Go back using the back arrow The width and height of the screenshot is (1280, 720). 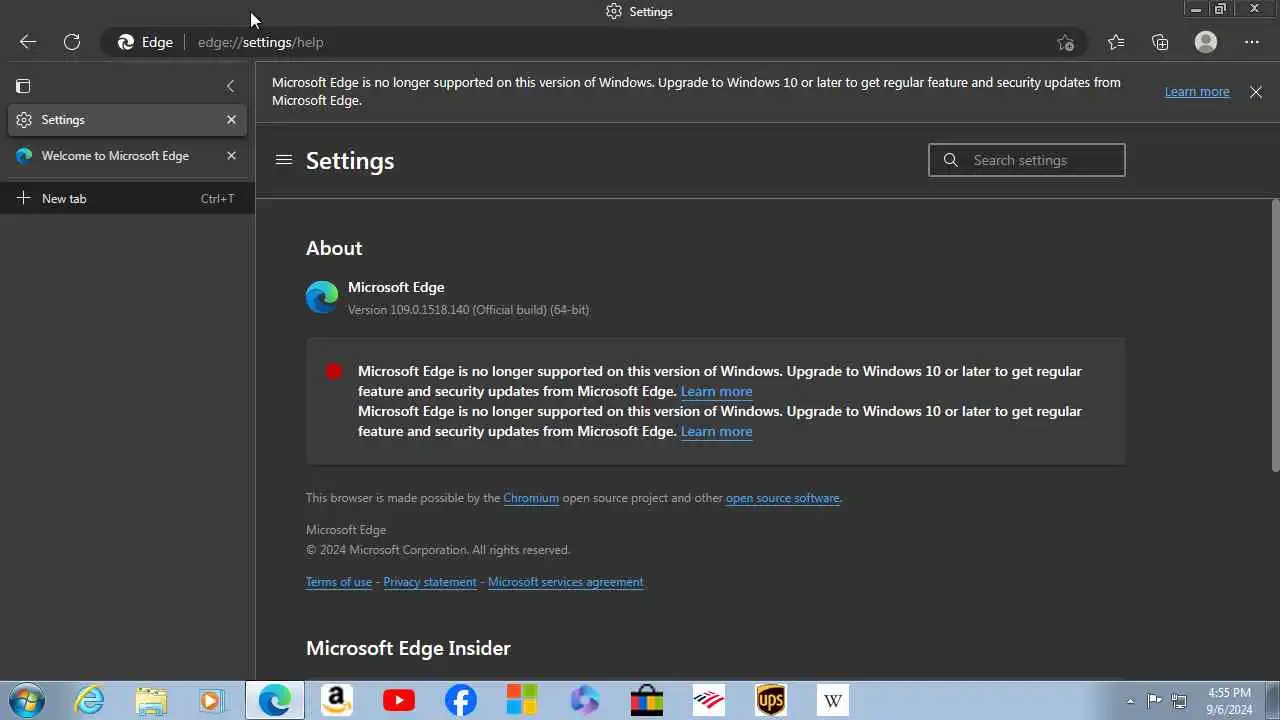[x=28, y=42]
